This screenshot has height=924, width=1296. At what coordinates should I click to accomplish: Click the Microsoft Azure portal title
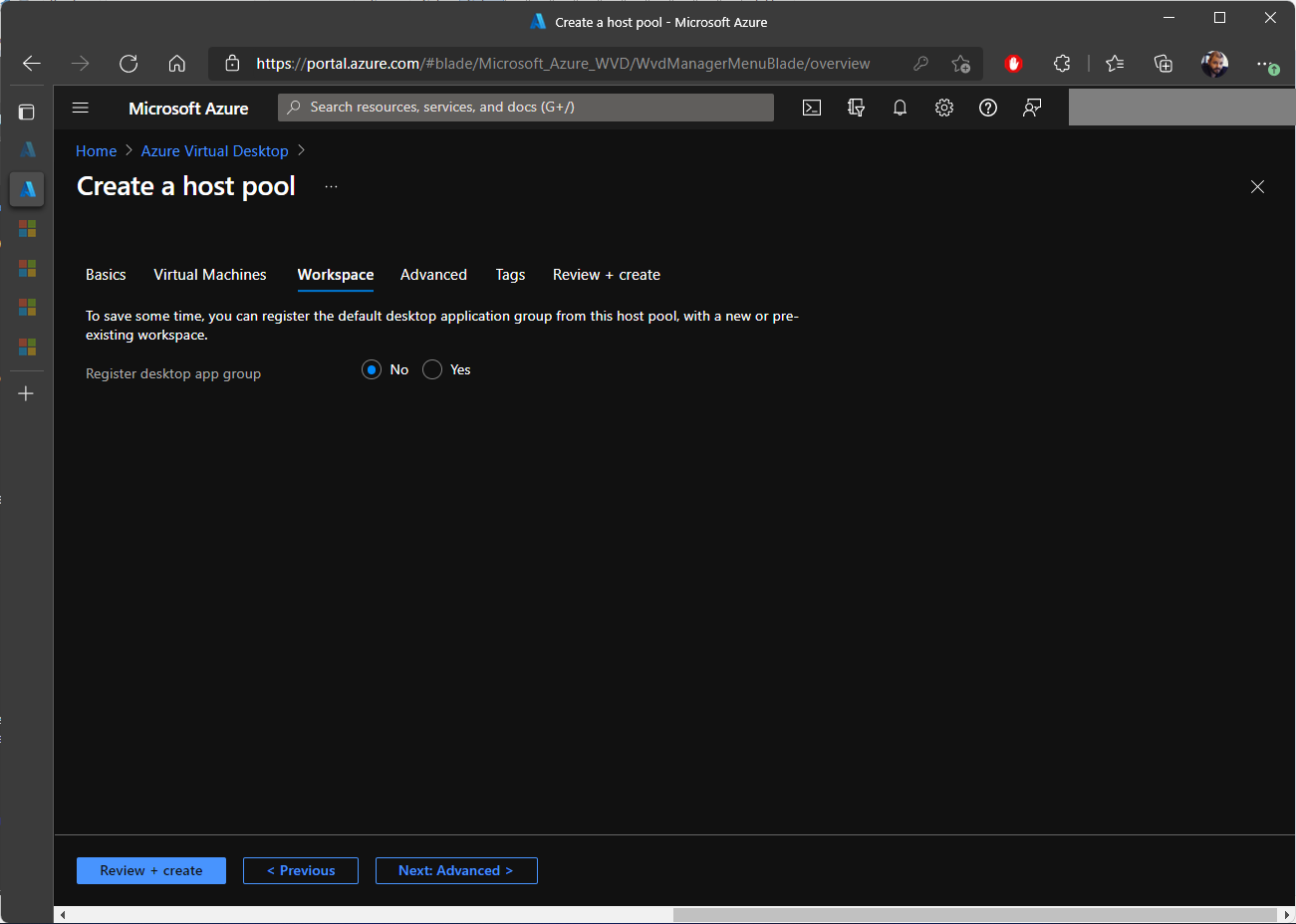point(188,108)
